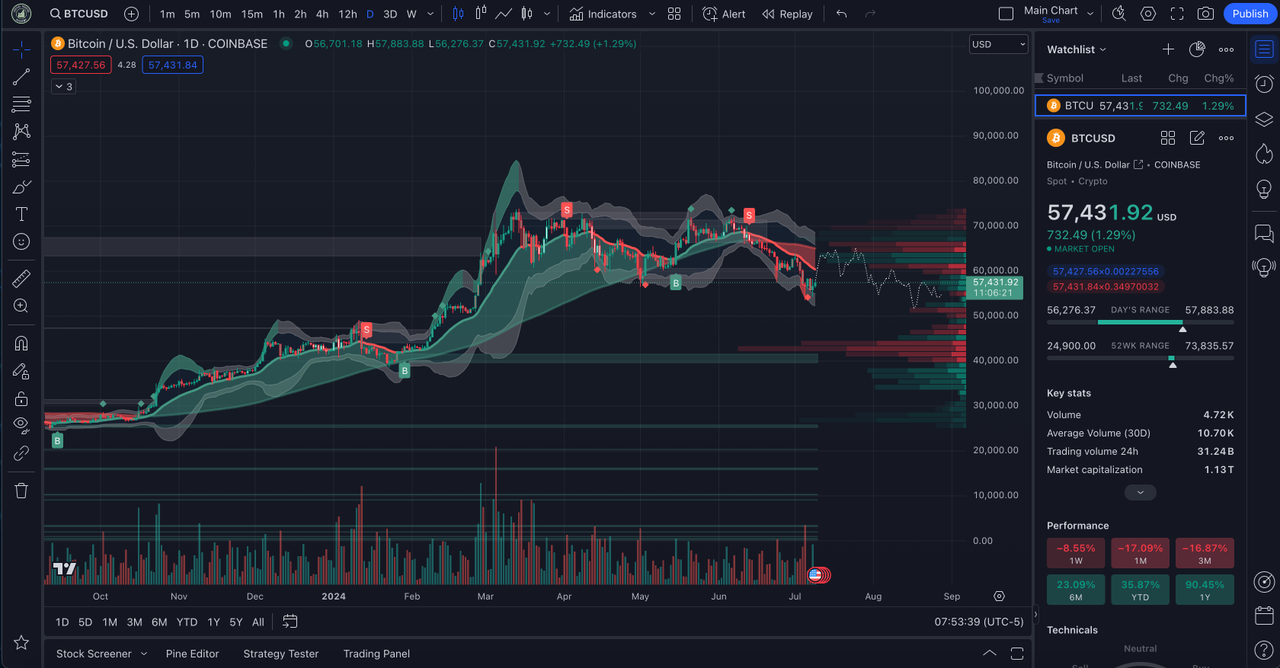Collapse the 3 indicators legend
The width and height of the screenshot is (1280, 668).
point(63,87)
